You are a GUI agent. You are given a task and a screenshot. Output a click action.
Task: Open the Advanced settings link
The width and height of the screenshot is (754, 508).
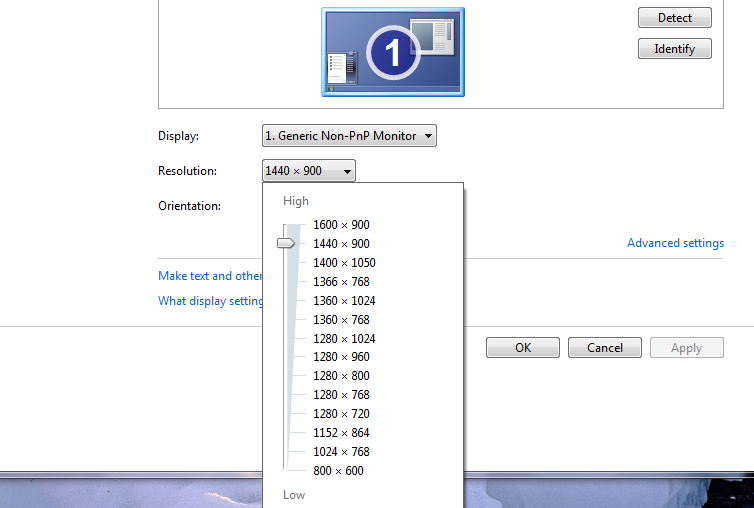[675, 243]
